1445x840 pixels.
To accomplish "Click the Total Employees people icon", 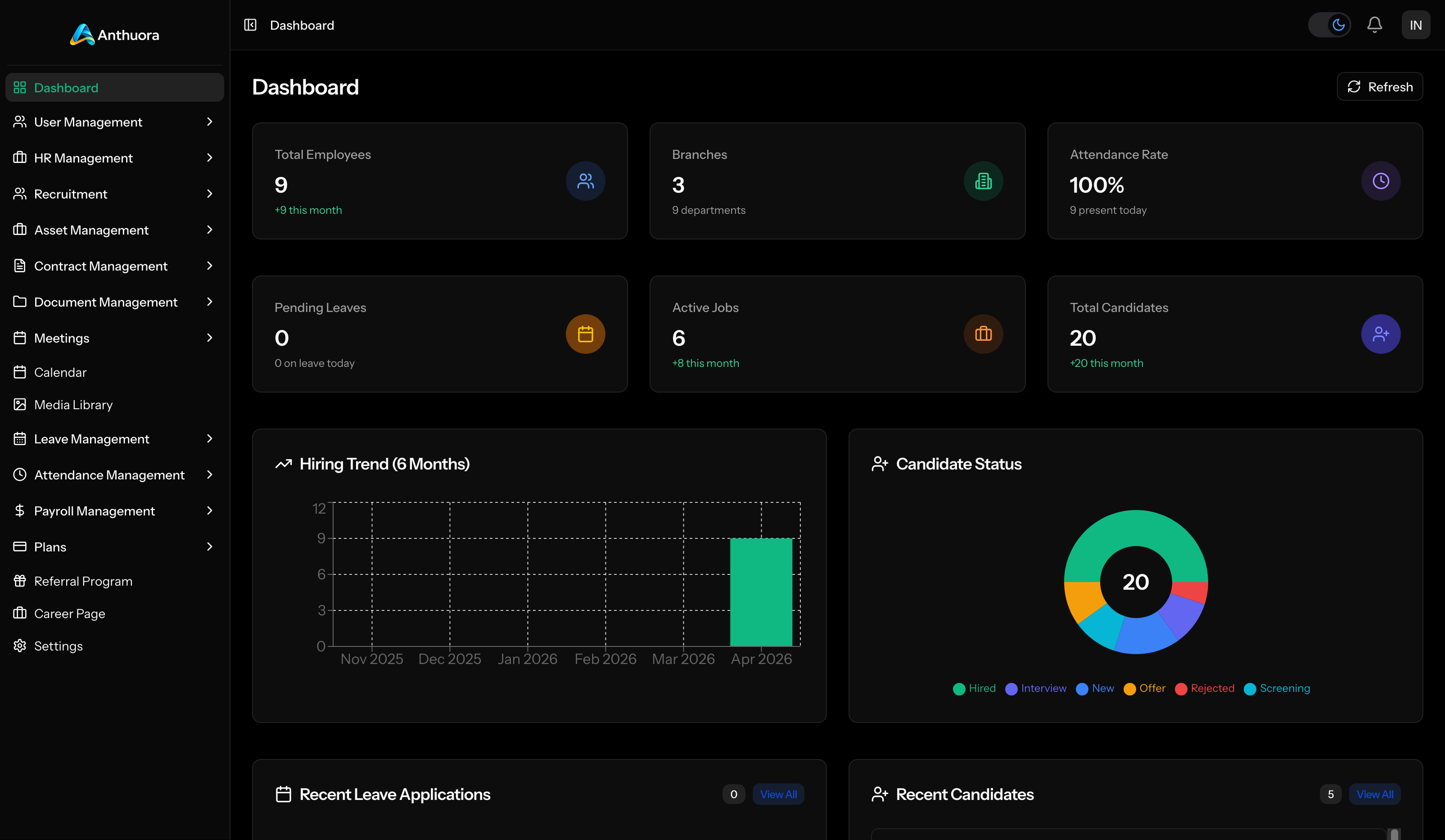I will (x=585, y=181).
